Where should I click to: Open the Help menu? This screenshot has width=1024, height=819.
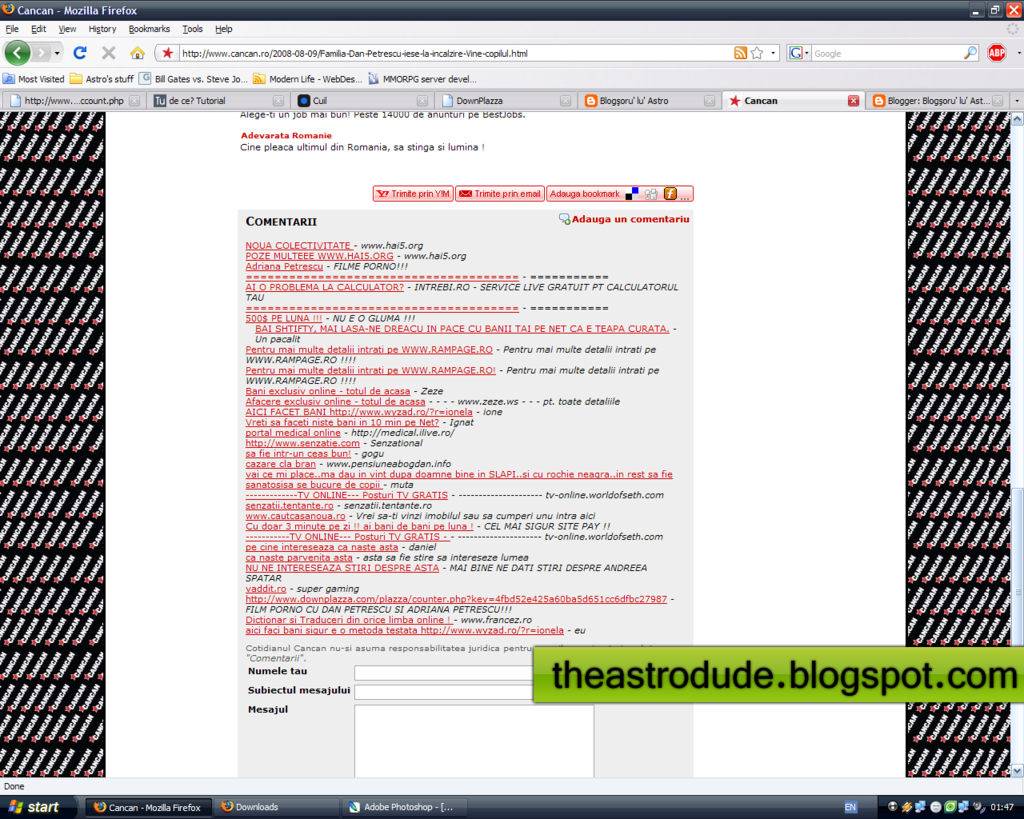coord(223,29)
